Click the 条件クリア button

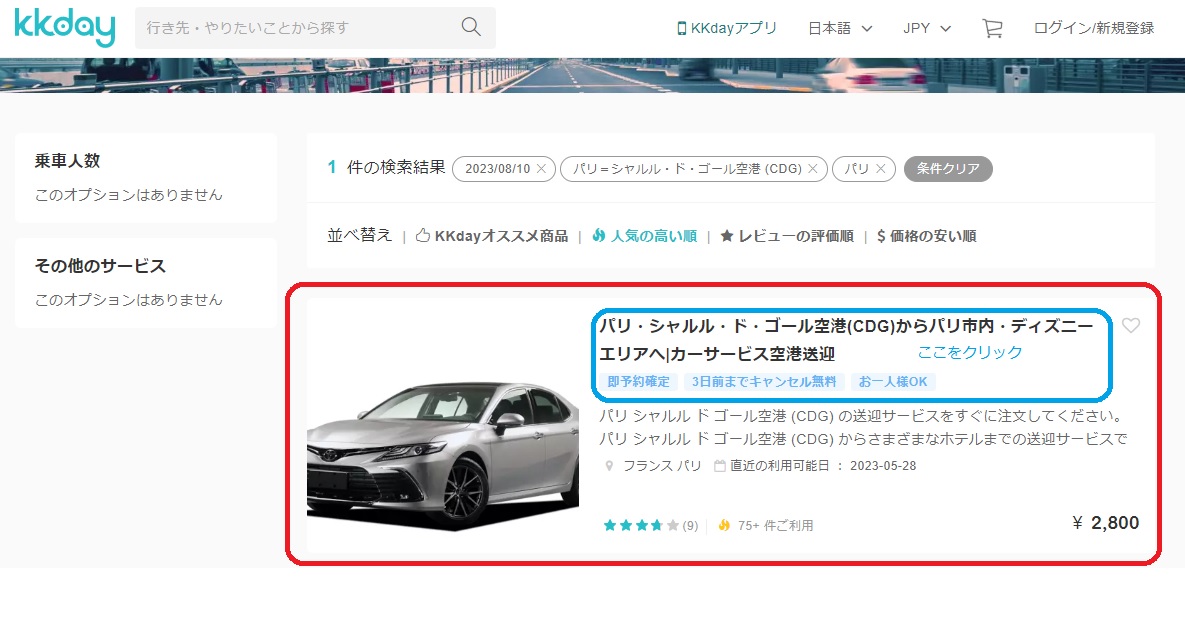tap(947, 169)
